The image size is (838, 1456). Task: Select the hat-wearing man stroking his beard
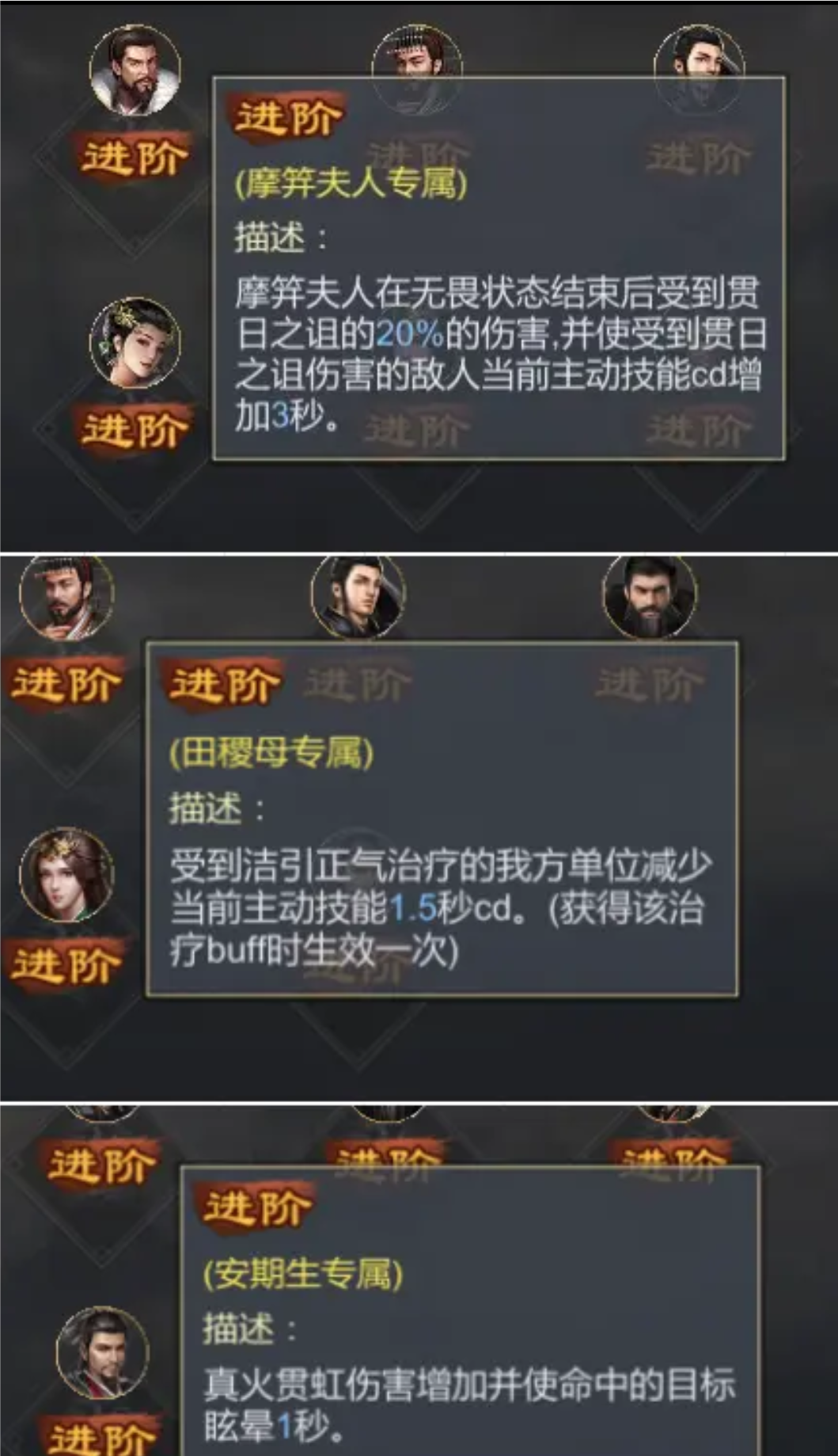[66, 598]
